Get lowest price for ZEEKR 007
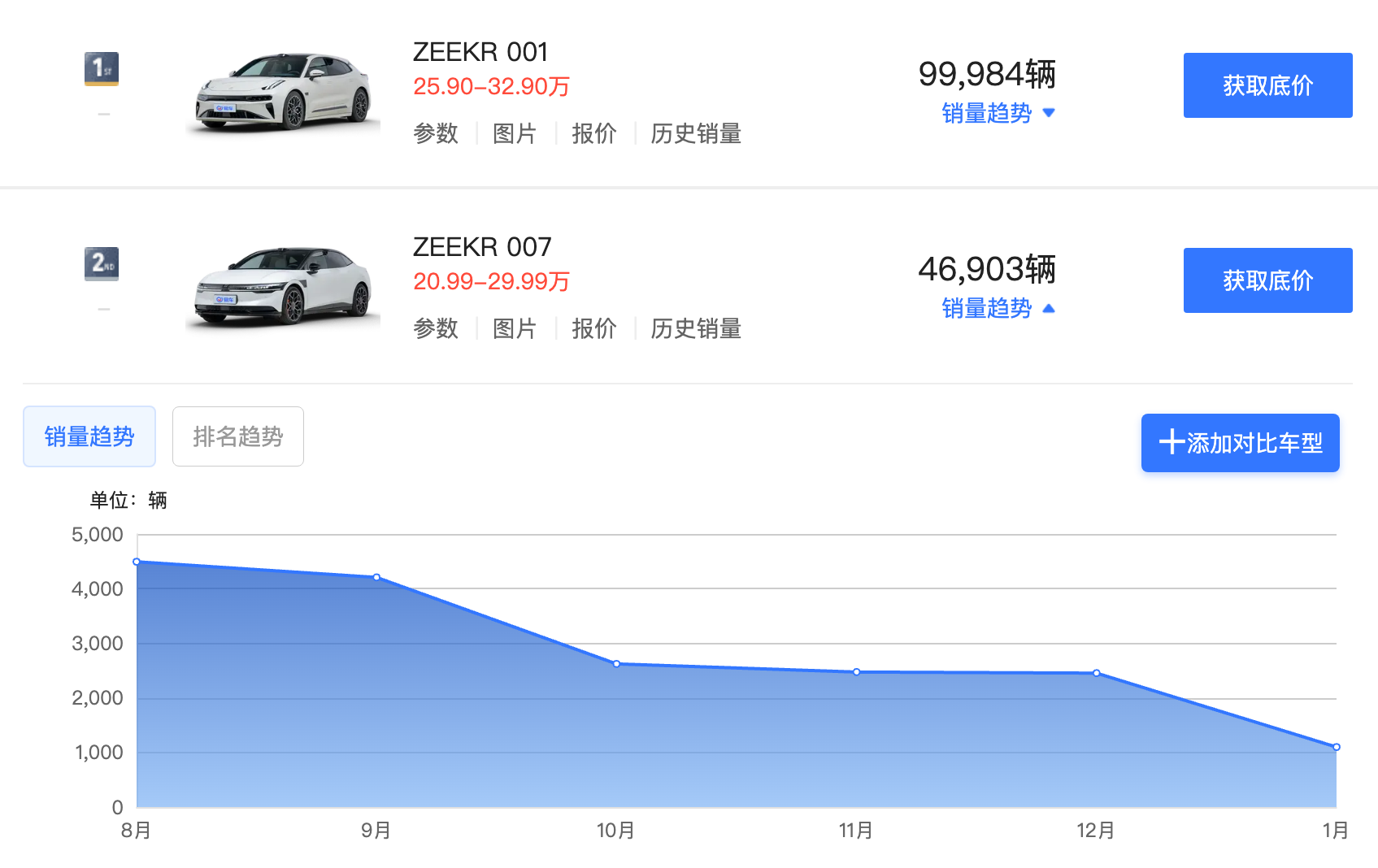 [x=1267, y=280]
